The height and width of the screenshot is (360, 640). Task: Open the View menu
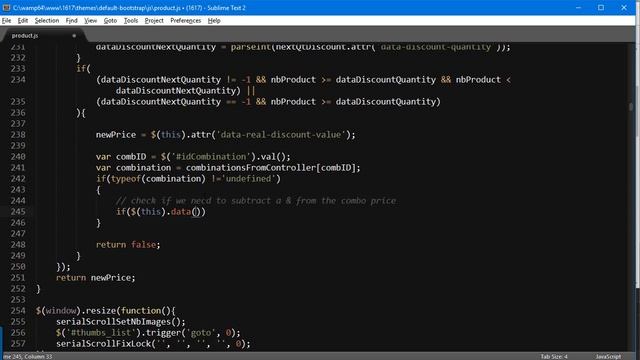click(x=90, y=20)
